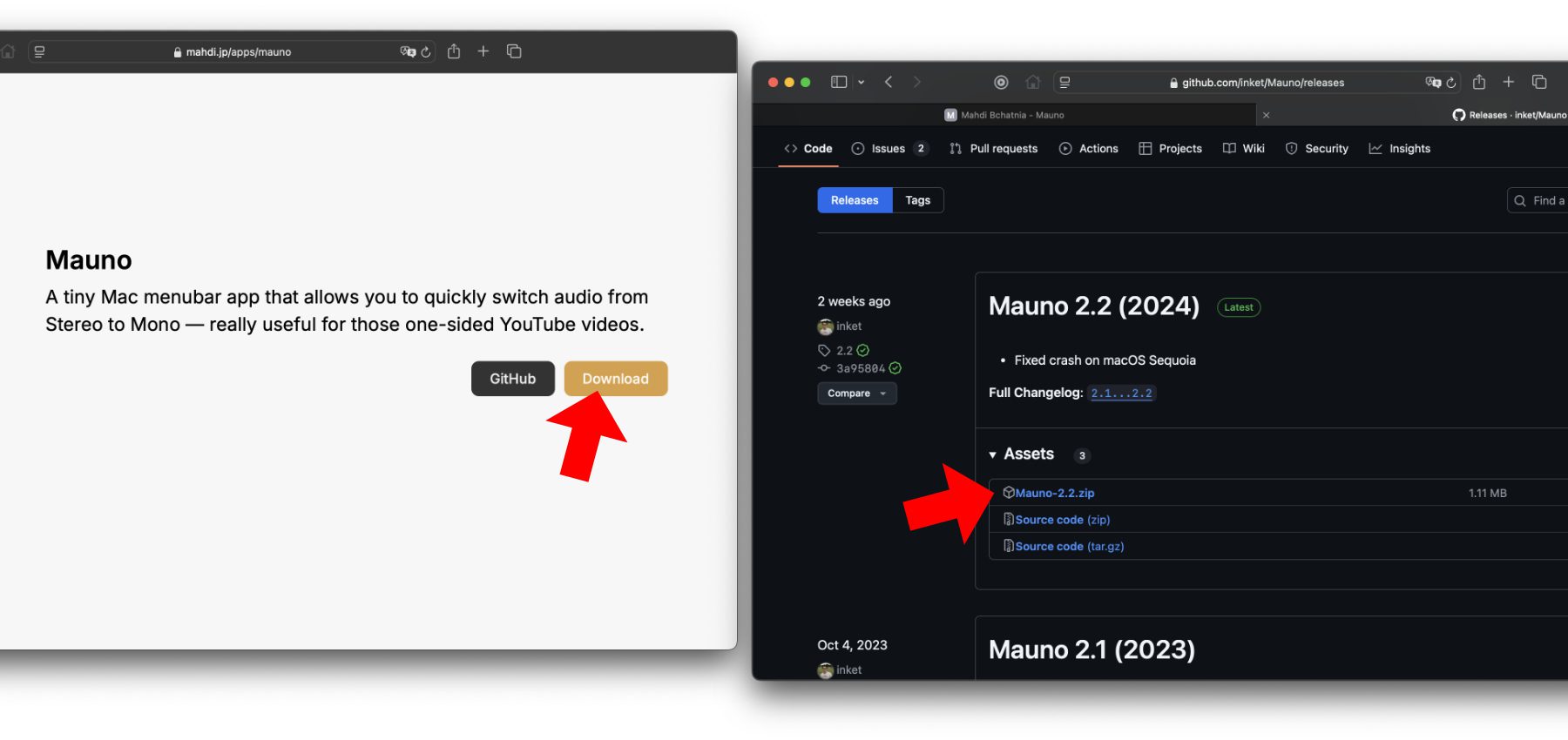Click the tab overview icon in GitHub window

(x=1539, y=82)
